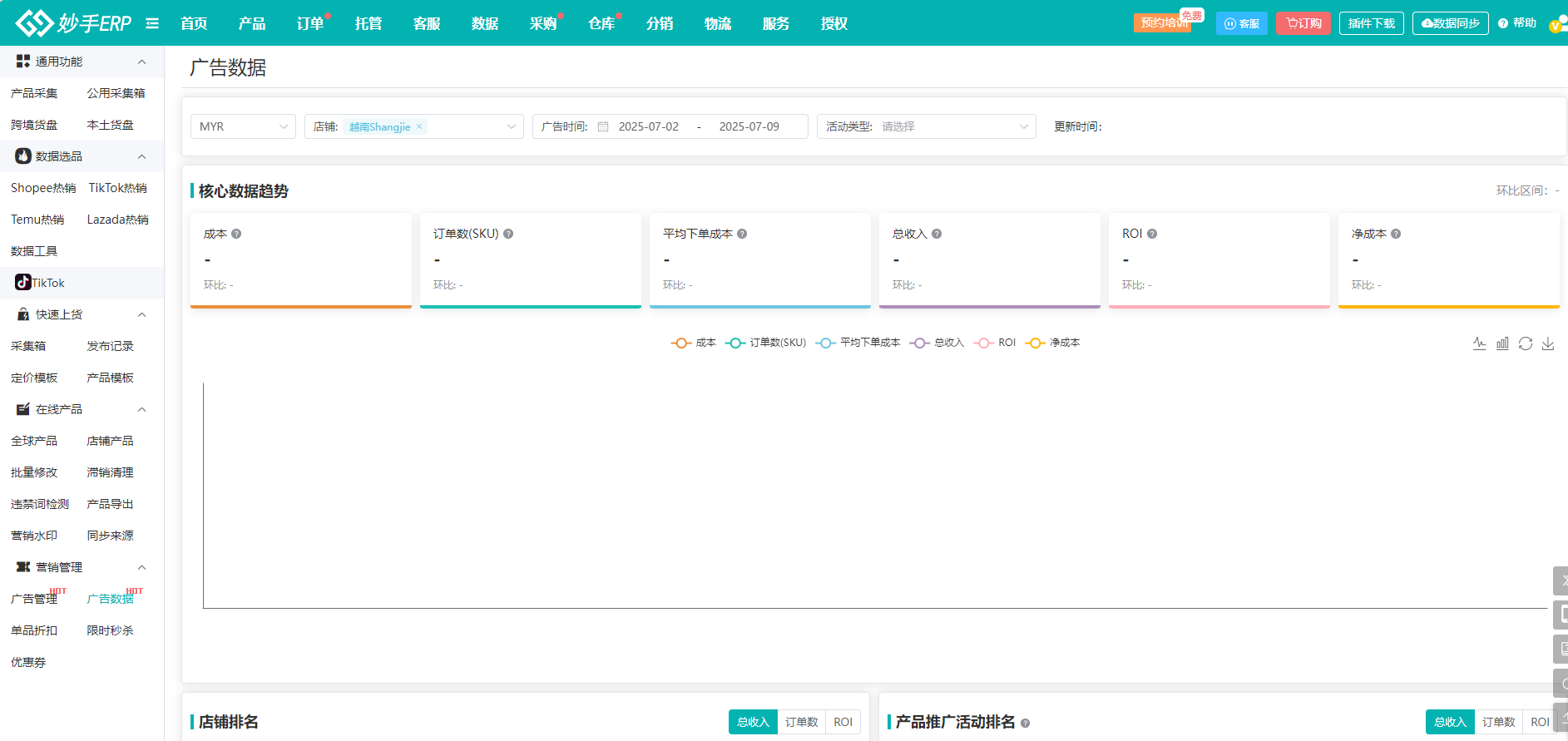This screenshot has width=1568, height=741.
Task: Open the 物流 top menu
Action: coord(718,23)
